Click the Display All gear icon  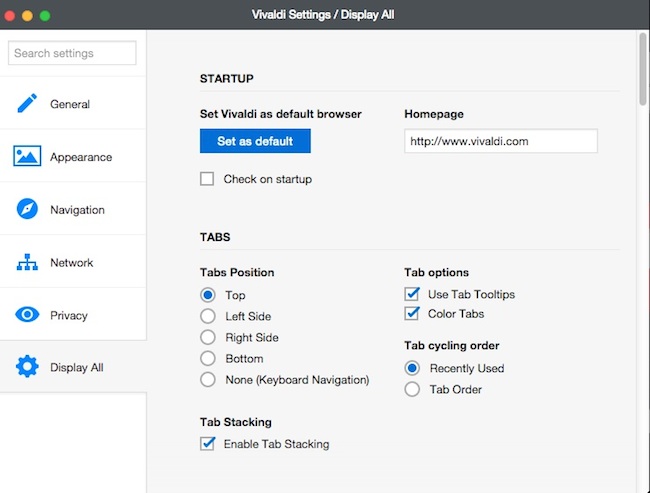(27, 367)
